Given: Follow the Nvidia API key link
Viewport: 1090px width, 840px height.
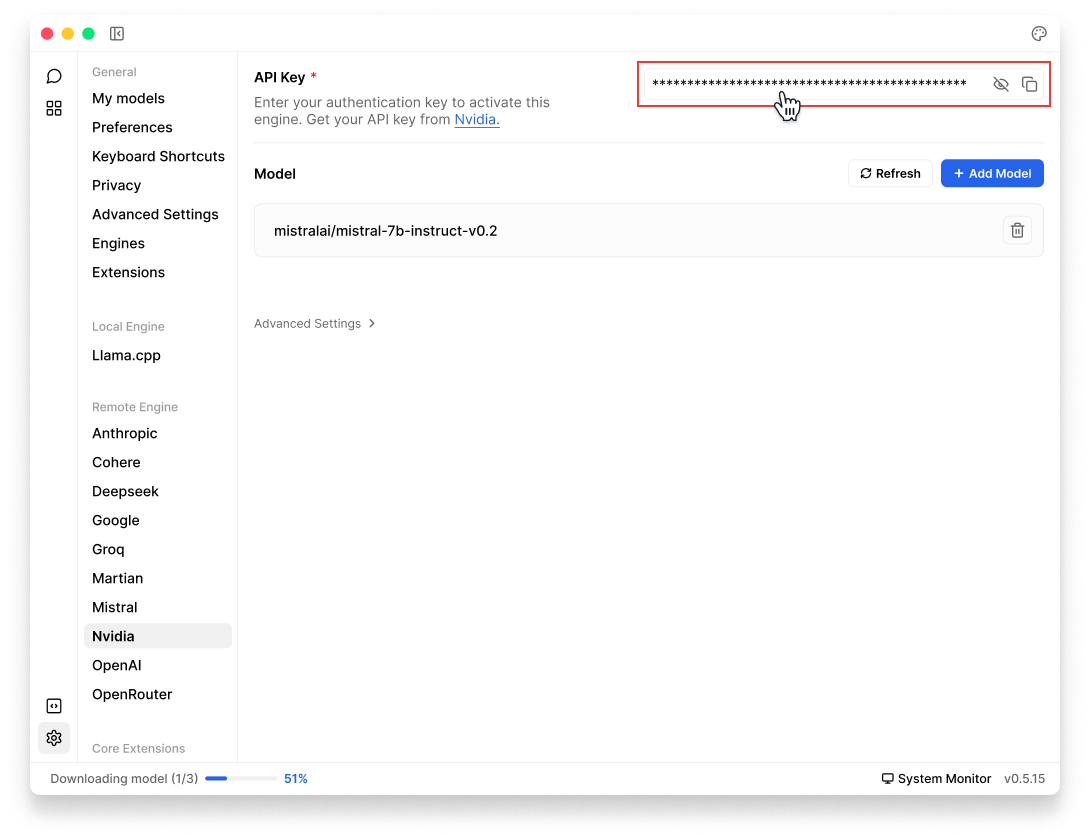Looking at the screenshot, I should click(x=476, y=119).
